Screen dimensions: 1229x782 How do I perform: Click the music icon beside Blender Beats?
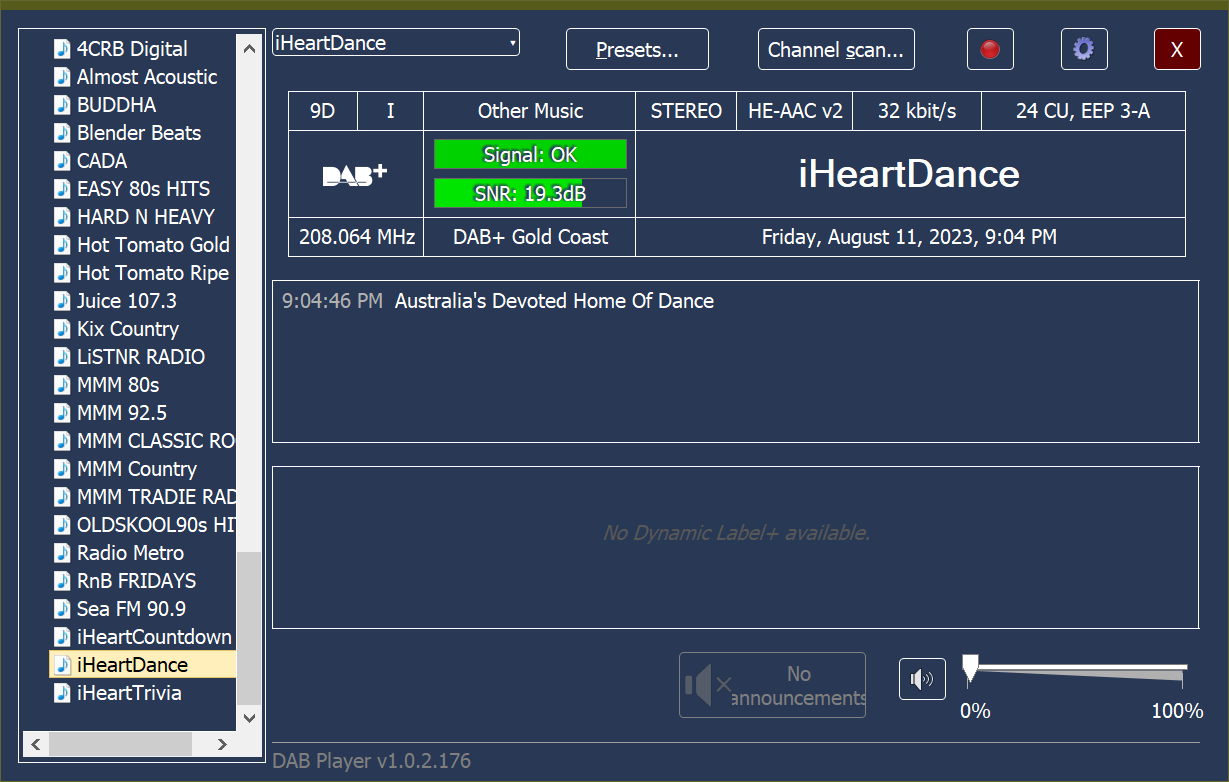click(x=63, y=132)
